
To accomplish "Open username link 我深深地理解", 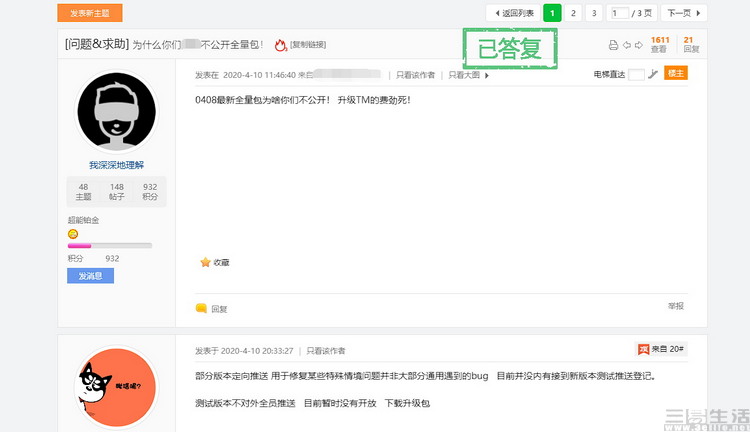I will click(116, 165).
